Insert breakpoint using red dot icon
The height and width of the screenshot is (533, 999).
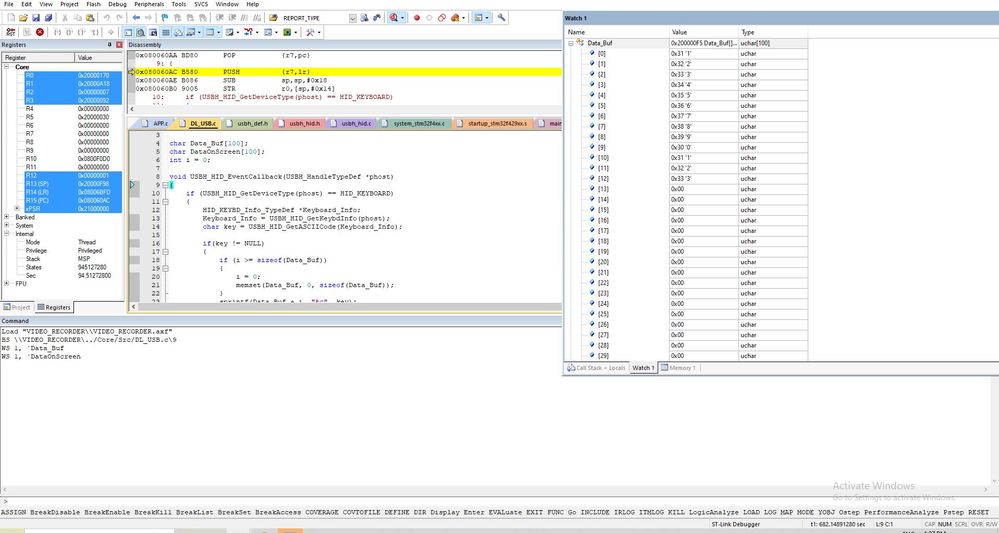[x=416, y=18]
